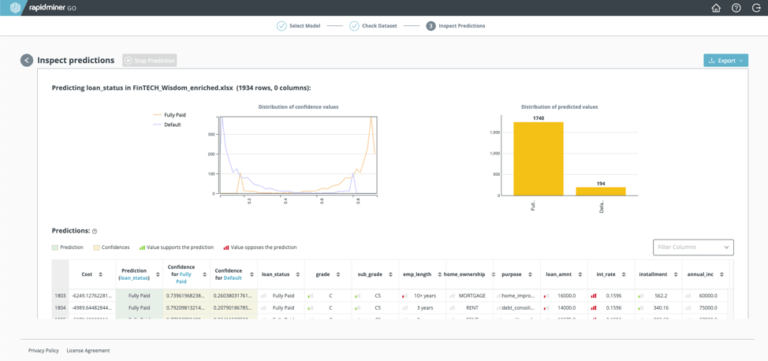The width and height of the screenshot is (768, 361).
Task: Click the Check Dataset step checkmark
Action: 354,26
